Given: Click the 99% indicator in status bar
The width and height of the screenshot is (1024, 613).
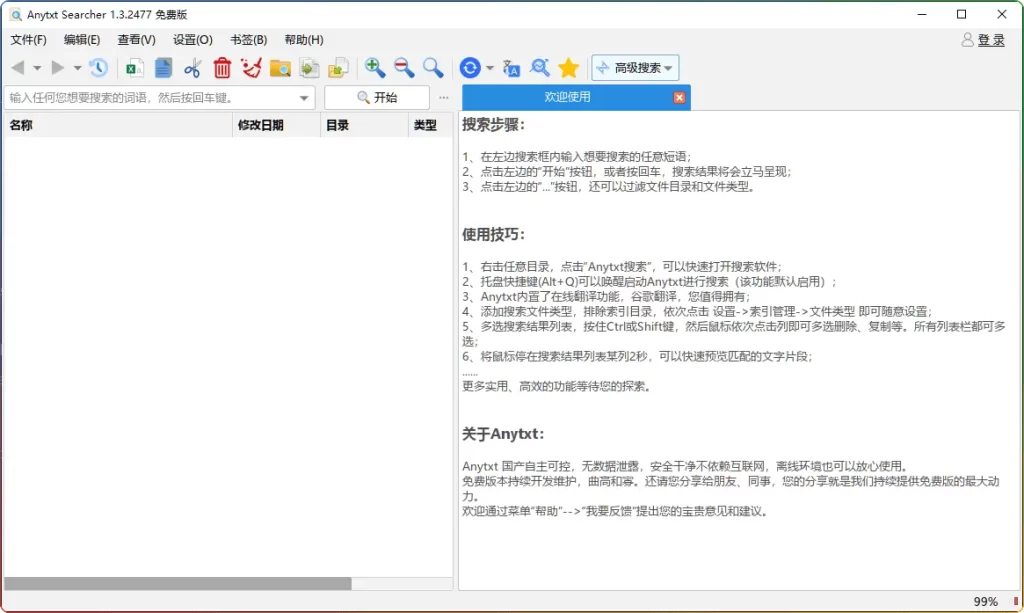Looking at the screenshot, I should (985, 602).
